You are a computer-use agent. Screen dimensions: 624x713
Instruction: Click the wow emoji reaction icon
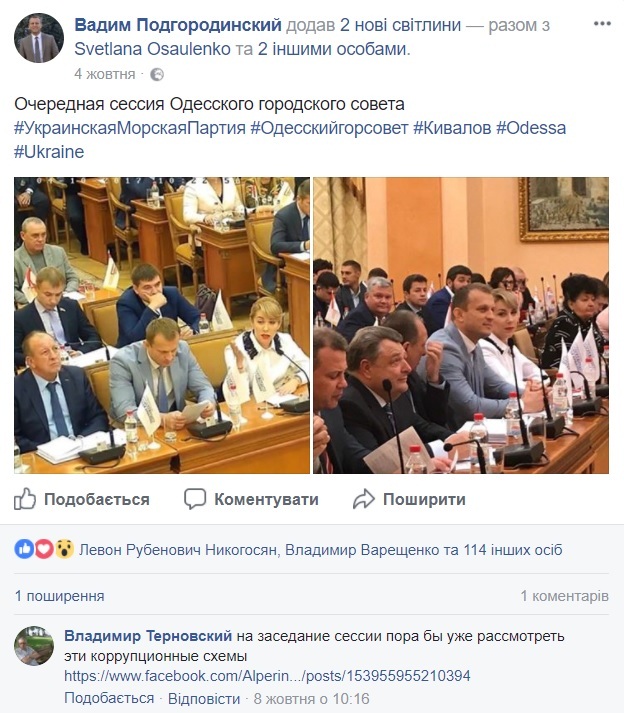coord(65,549)
